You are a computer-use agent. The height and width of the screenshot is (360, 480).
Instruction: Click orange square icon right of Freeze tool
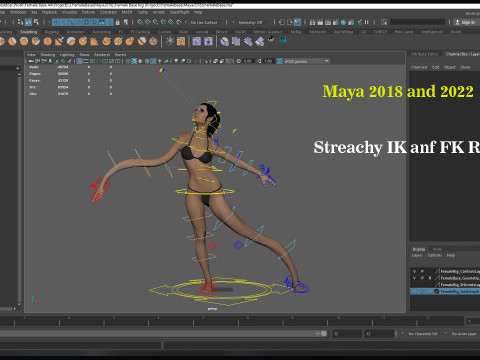(x=181, y=41)
